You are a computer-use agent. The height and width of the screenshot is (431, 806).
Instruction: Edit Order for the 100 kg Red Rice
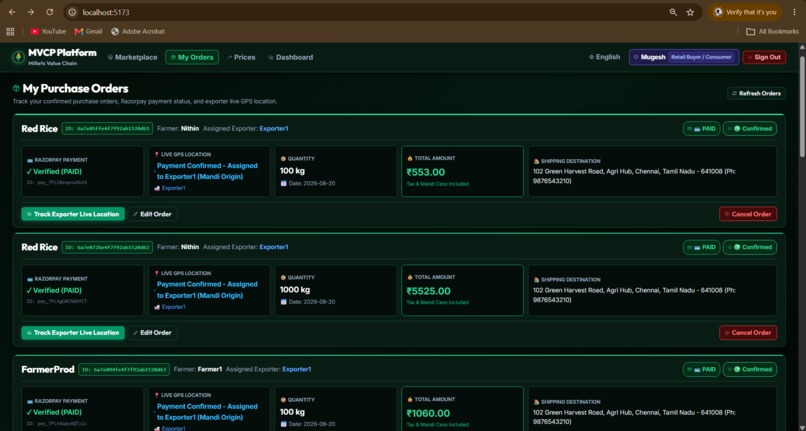point(153,214)
